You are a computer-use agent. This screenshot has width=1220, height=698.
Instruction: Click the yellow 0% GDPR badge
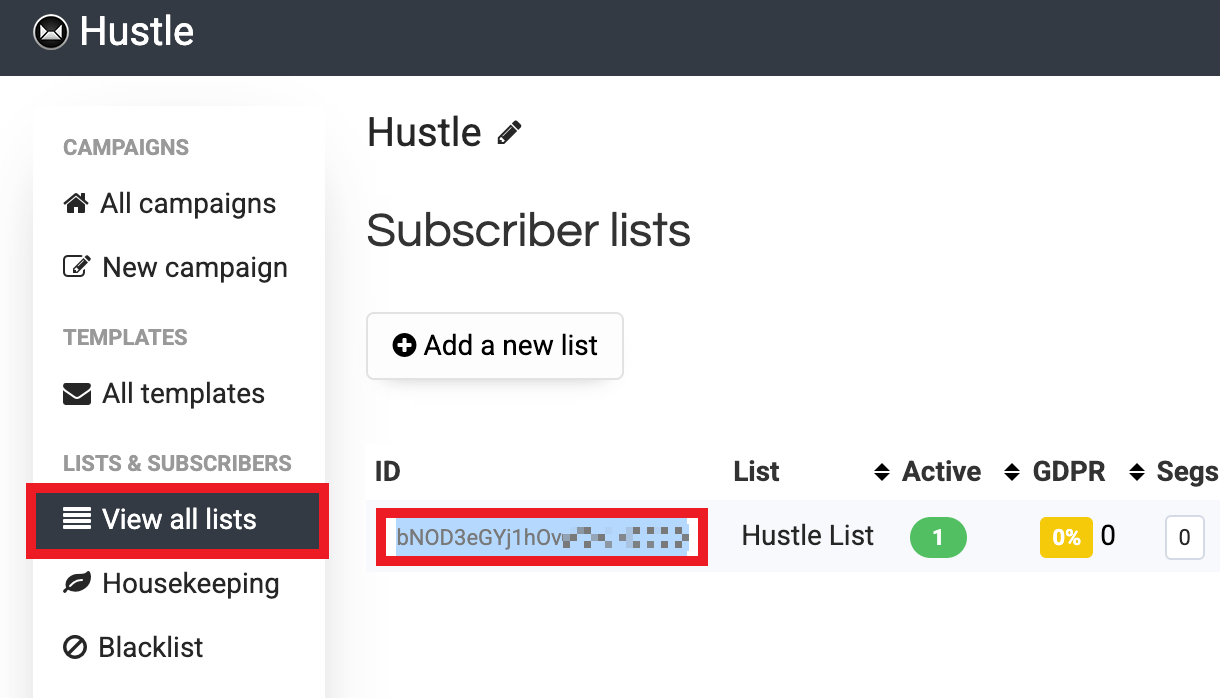pyautogui.click(x=1066, y=537)
